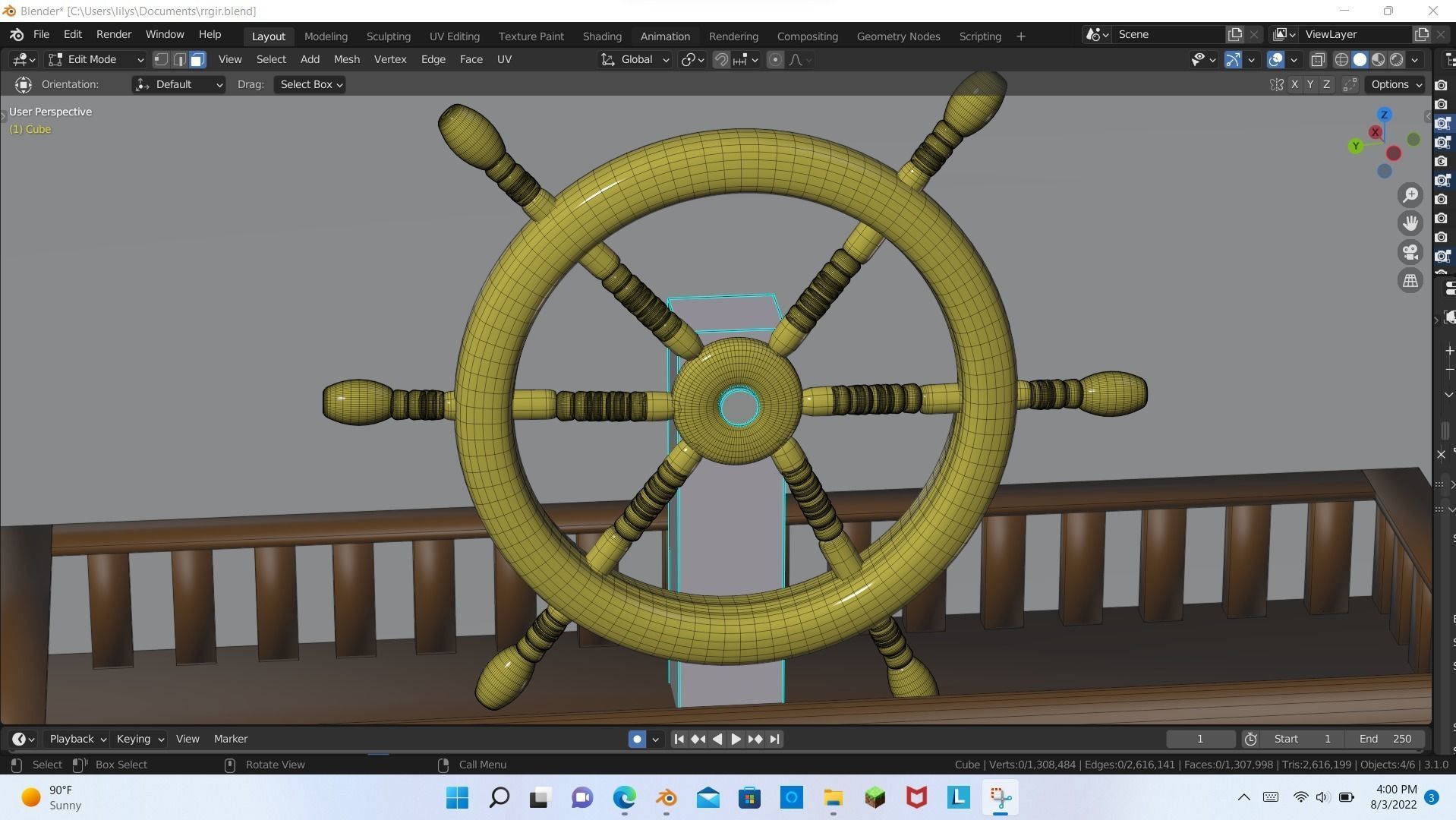Play the animation in reverse
This screenshot has width=1456, height=820.
click(x=717, y=739)
